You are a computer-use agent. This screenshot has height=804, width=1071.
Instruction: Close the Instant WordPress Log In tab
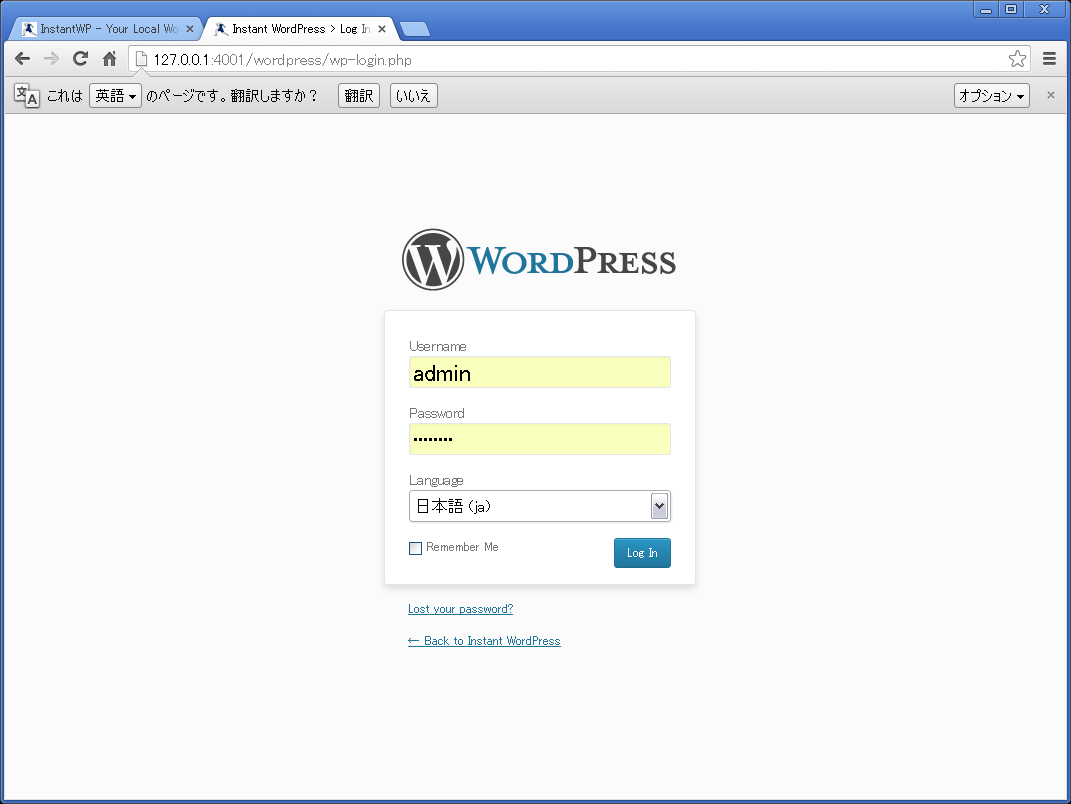click(x=382, y=29)
